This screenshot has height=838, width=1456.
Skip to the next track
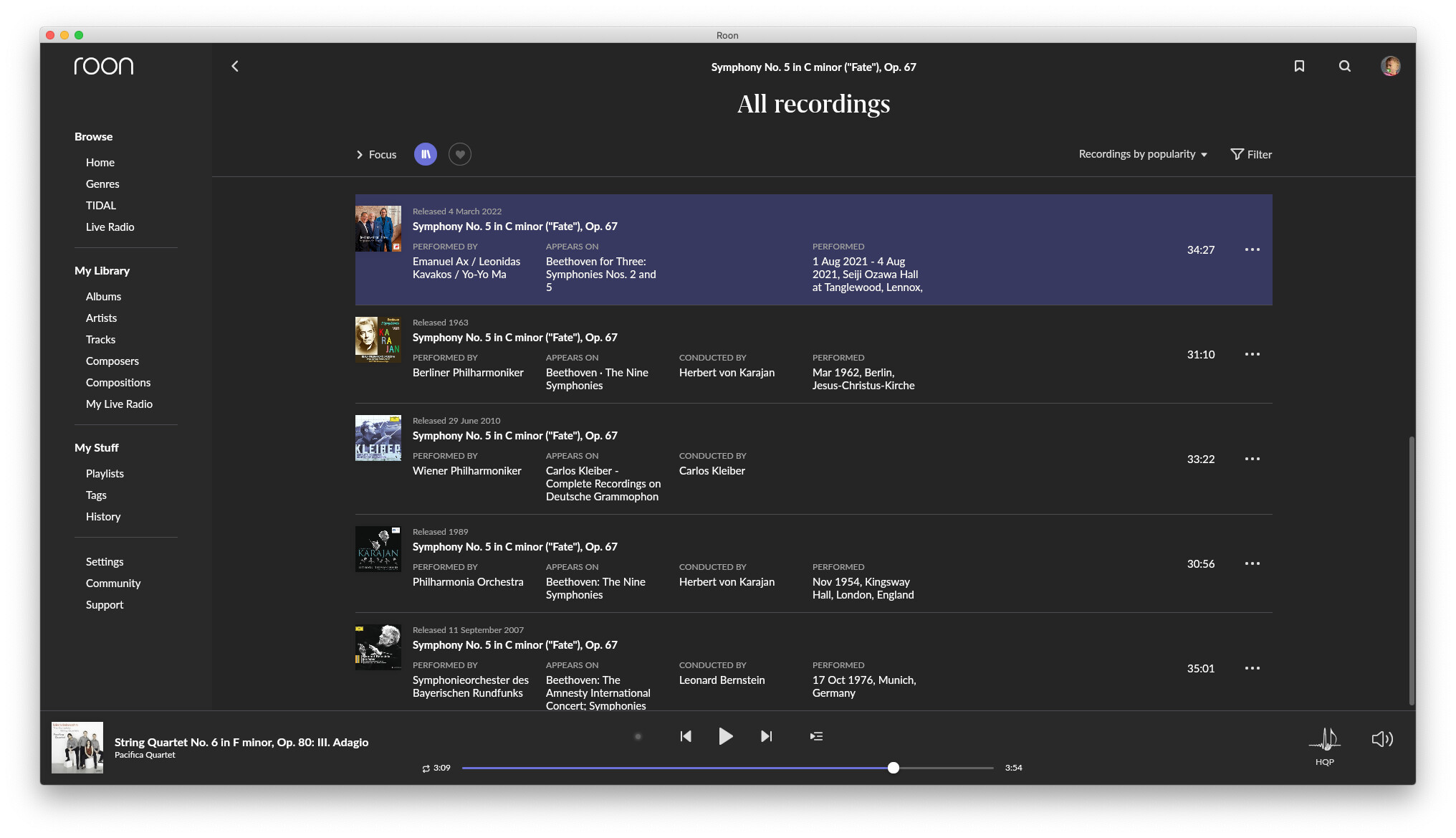pos(766,736)
